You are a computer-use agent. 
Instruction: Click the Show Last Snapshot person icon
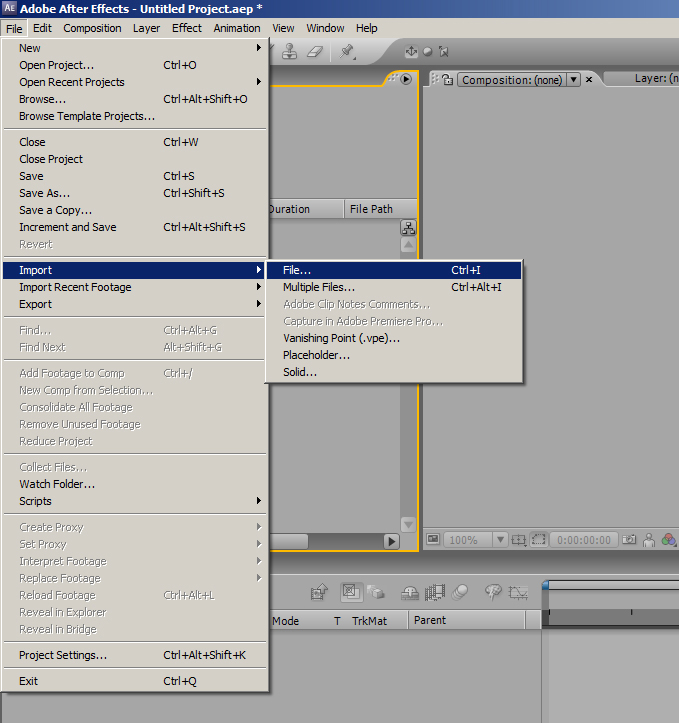[649, 539]
